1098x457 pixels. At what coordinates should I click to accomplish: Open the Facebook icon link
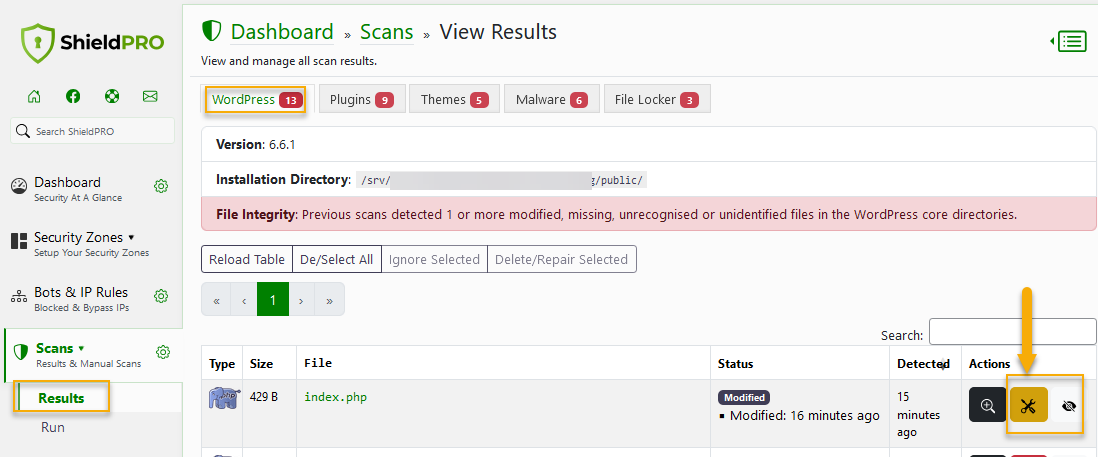tap(73, 97)
